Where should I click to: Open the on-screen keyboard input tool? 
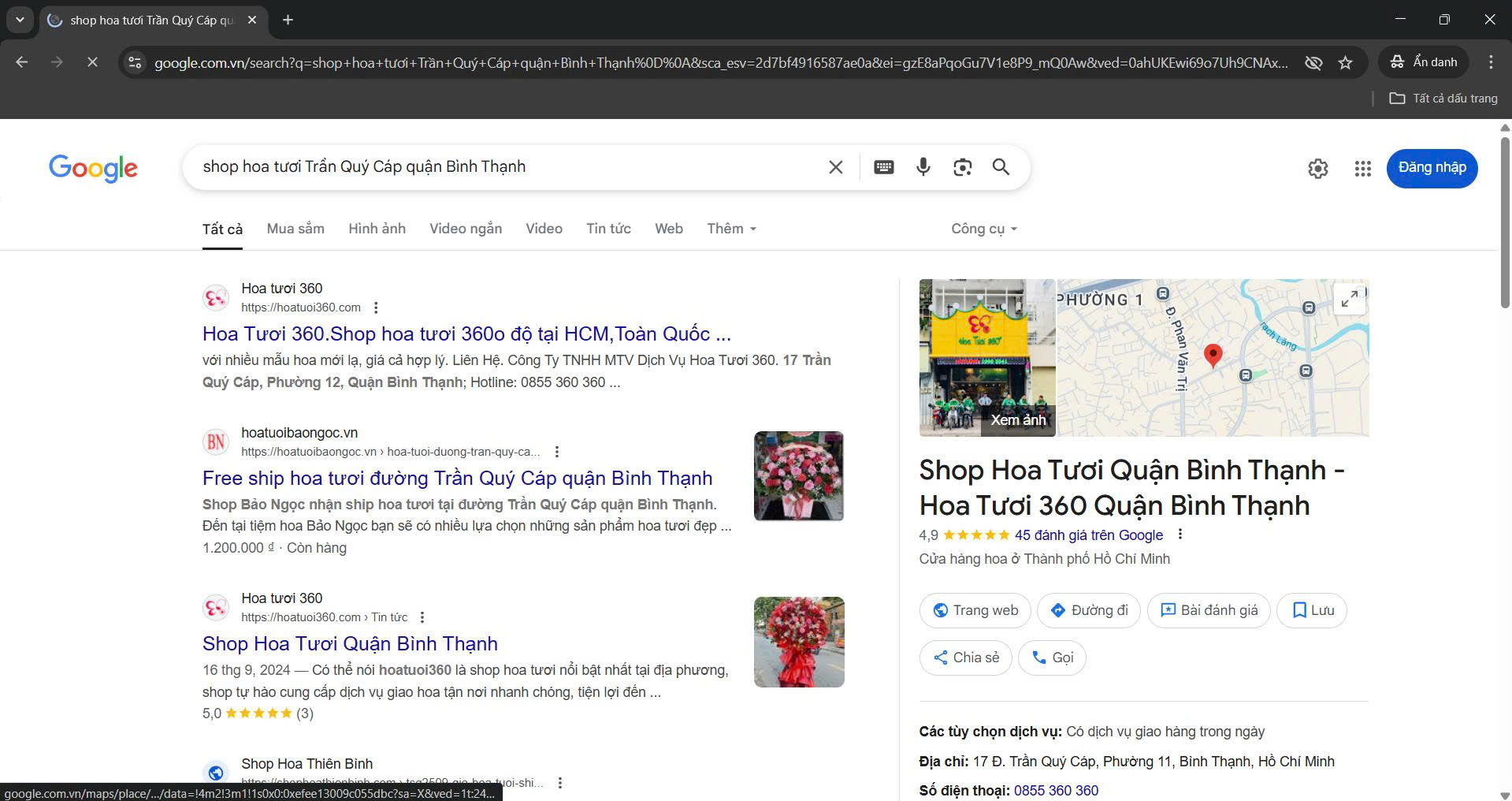pos(884,167)
